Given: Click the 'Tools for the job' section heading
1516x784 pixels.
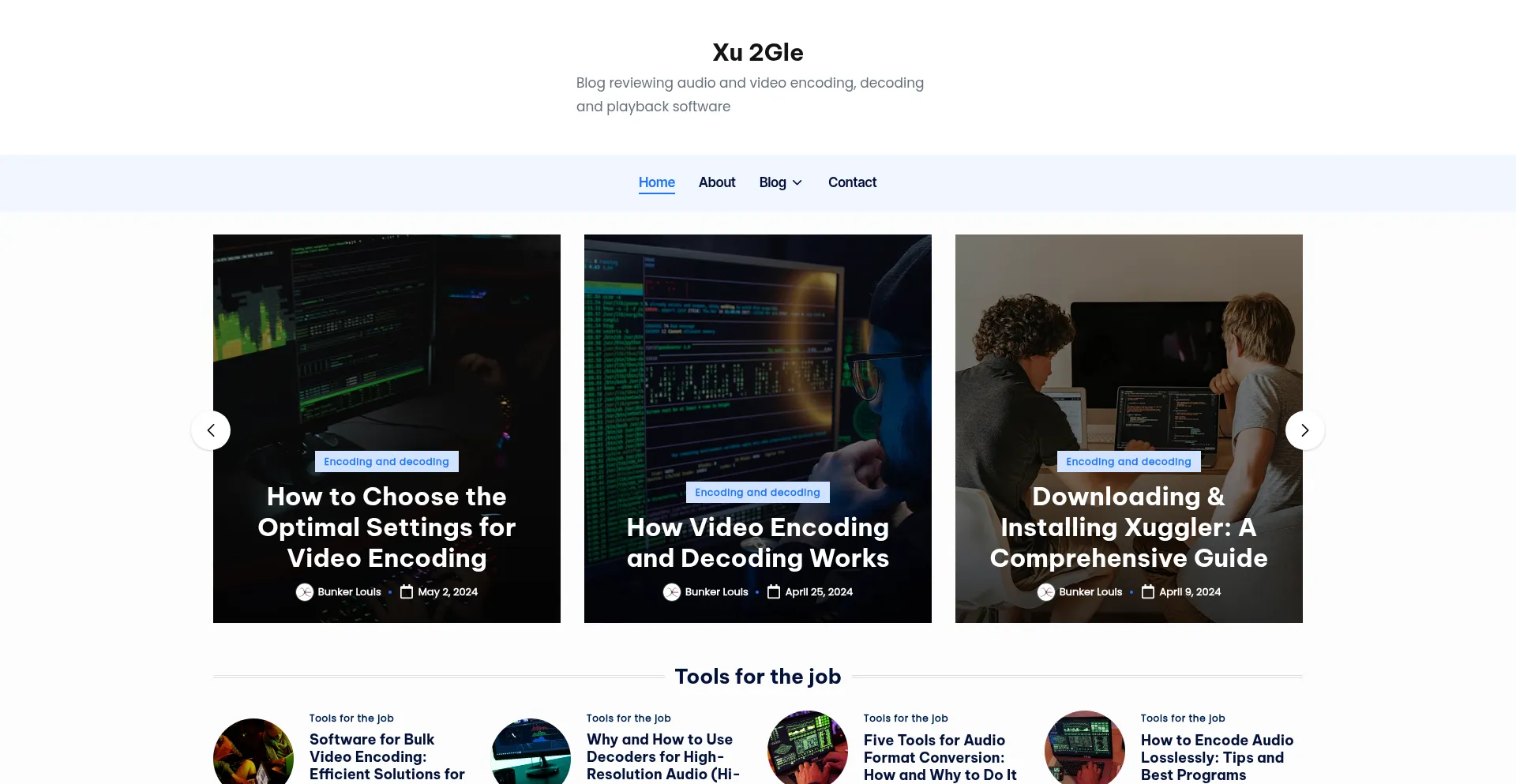Looking at the screenshot, I should (x=758, y=677).
